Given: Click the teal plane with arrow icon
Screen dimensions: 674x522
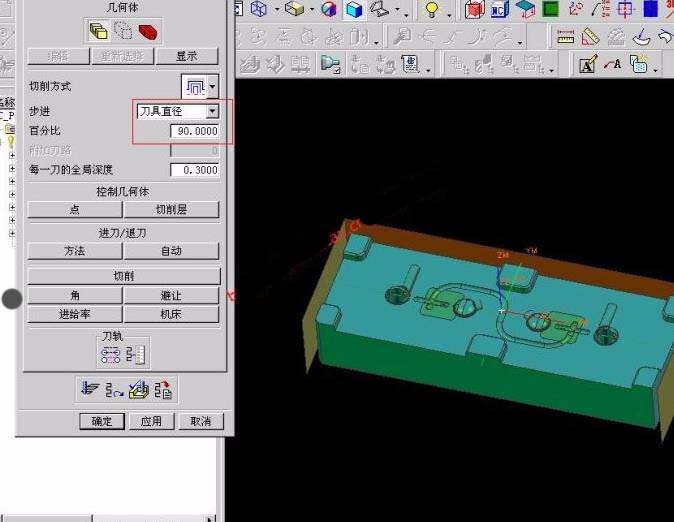Looking at the screenshot, I should pos(525,9).
